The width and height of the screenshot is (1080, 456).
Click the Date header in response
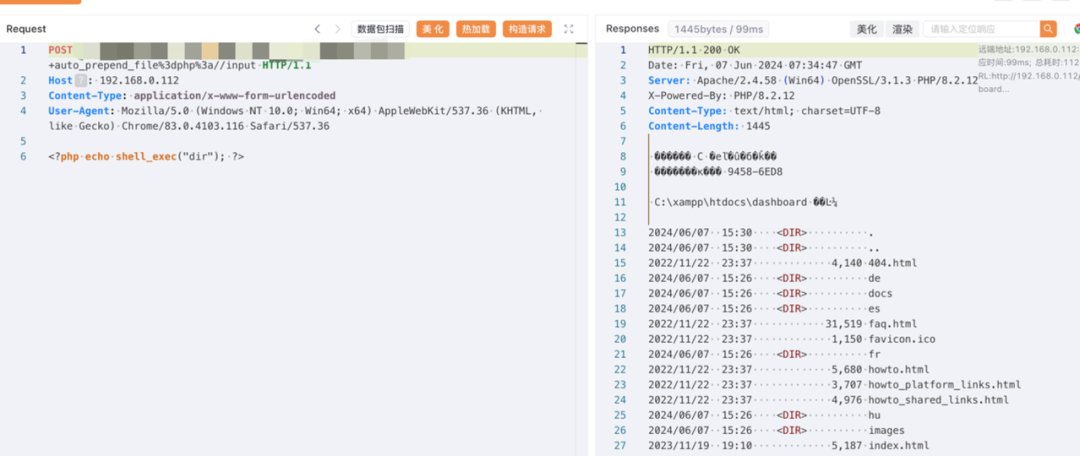(x=755, y=65)
